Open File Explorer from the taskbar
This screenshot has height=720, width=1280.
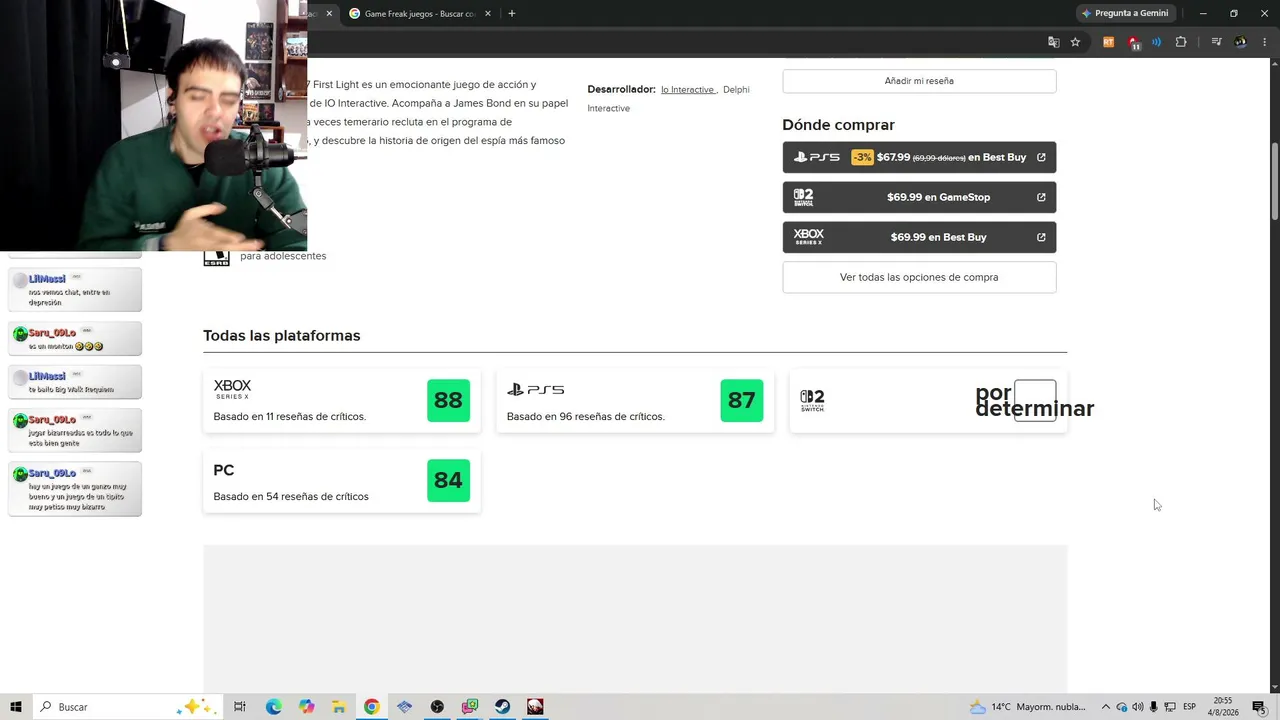[x=339, y=707]
